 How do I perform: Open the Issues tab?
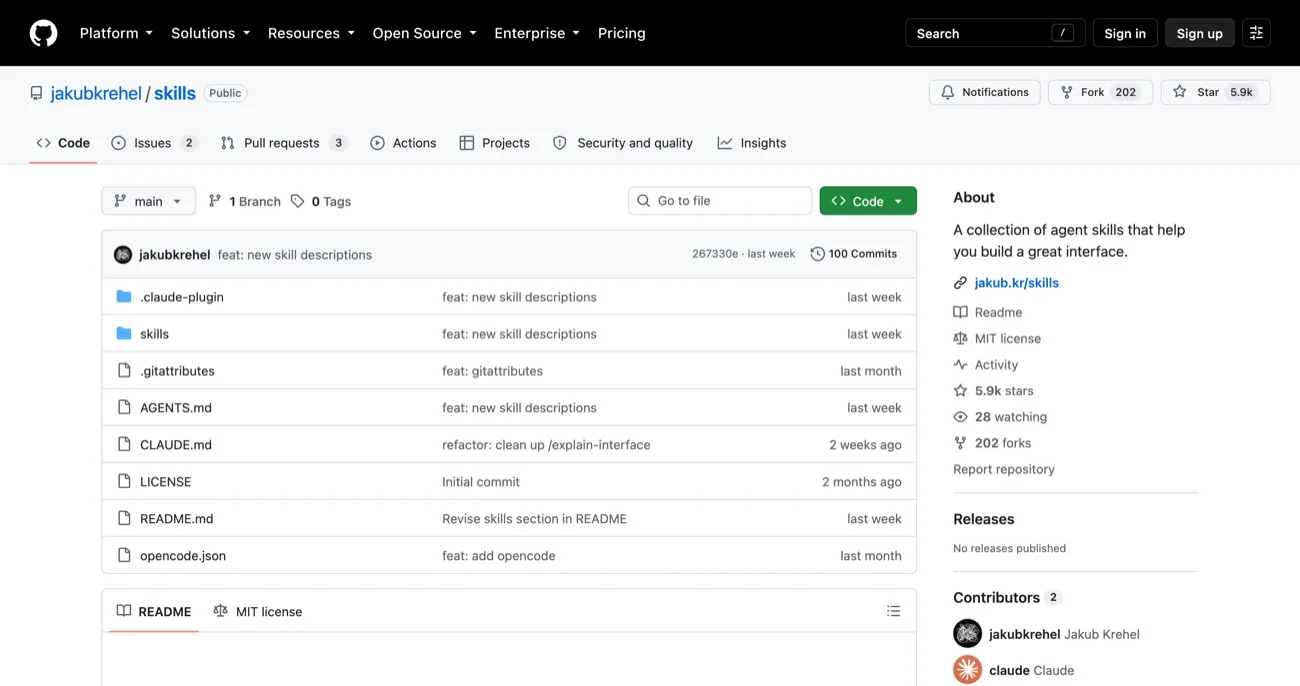pyautogui.click(x=154, y=143)
